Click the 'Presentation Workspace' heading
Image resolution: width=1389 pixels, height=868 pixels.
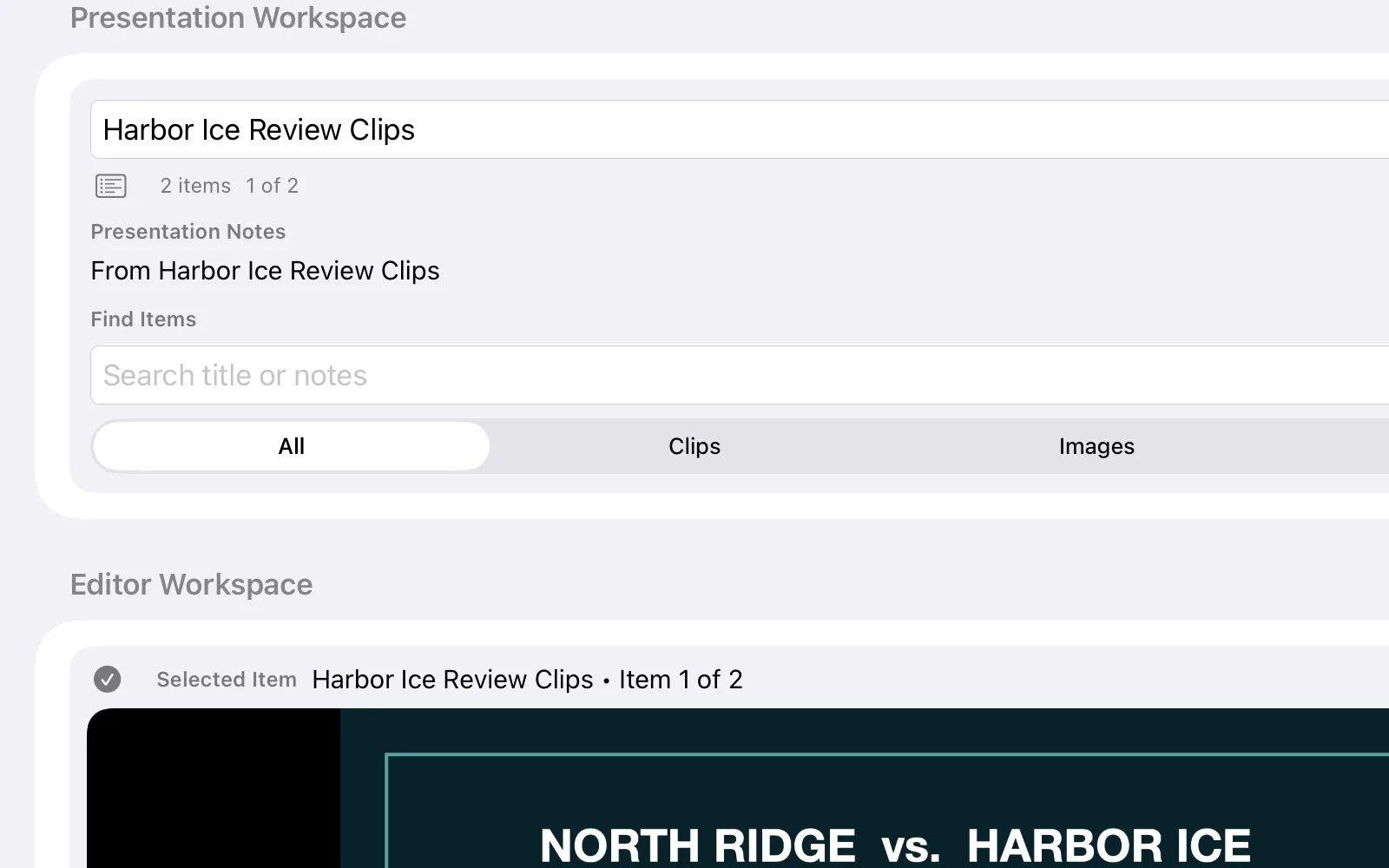[238, 17]
